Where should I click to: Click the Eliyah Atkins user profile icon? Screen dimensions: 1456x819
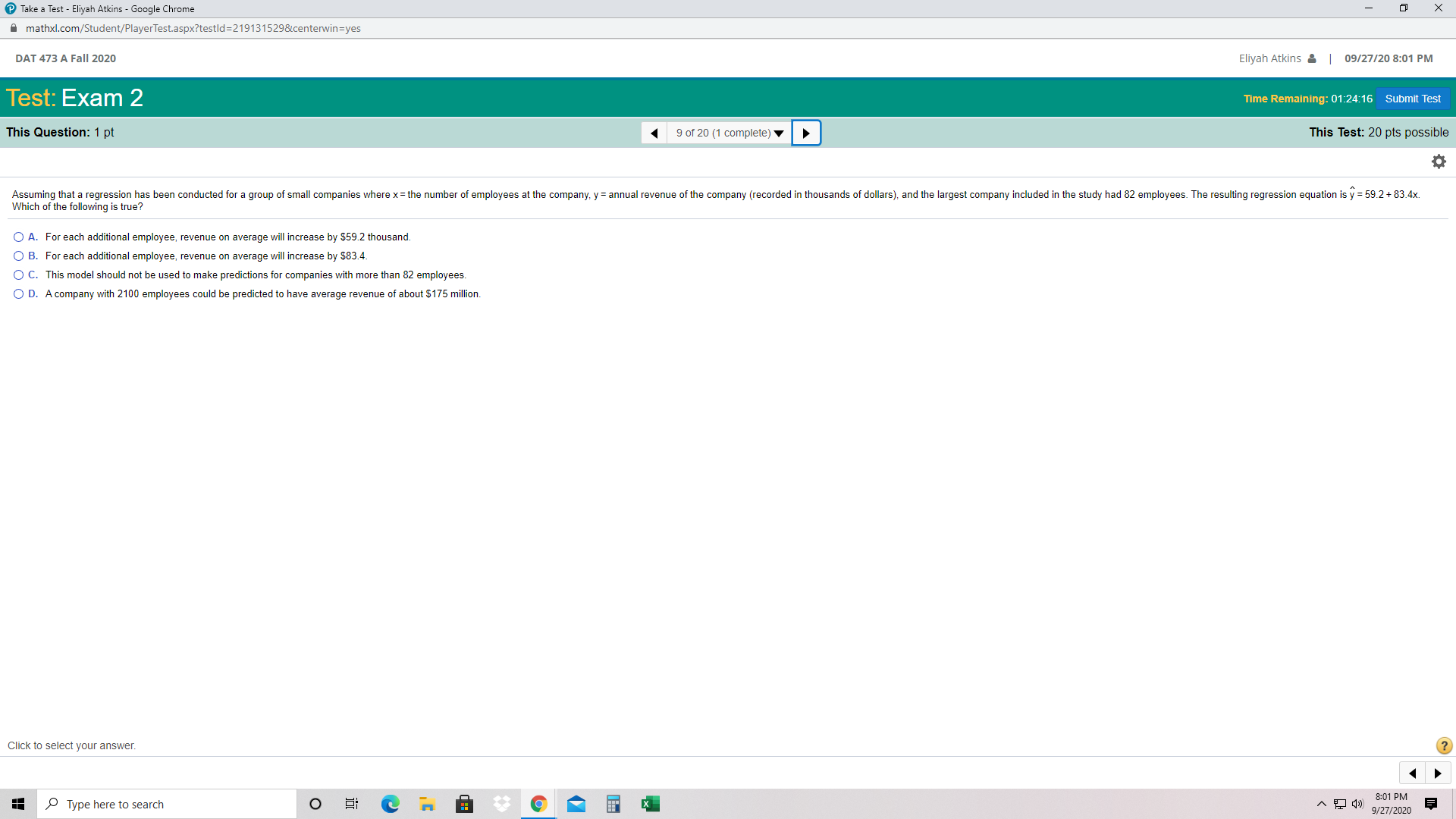[1311, 58]
